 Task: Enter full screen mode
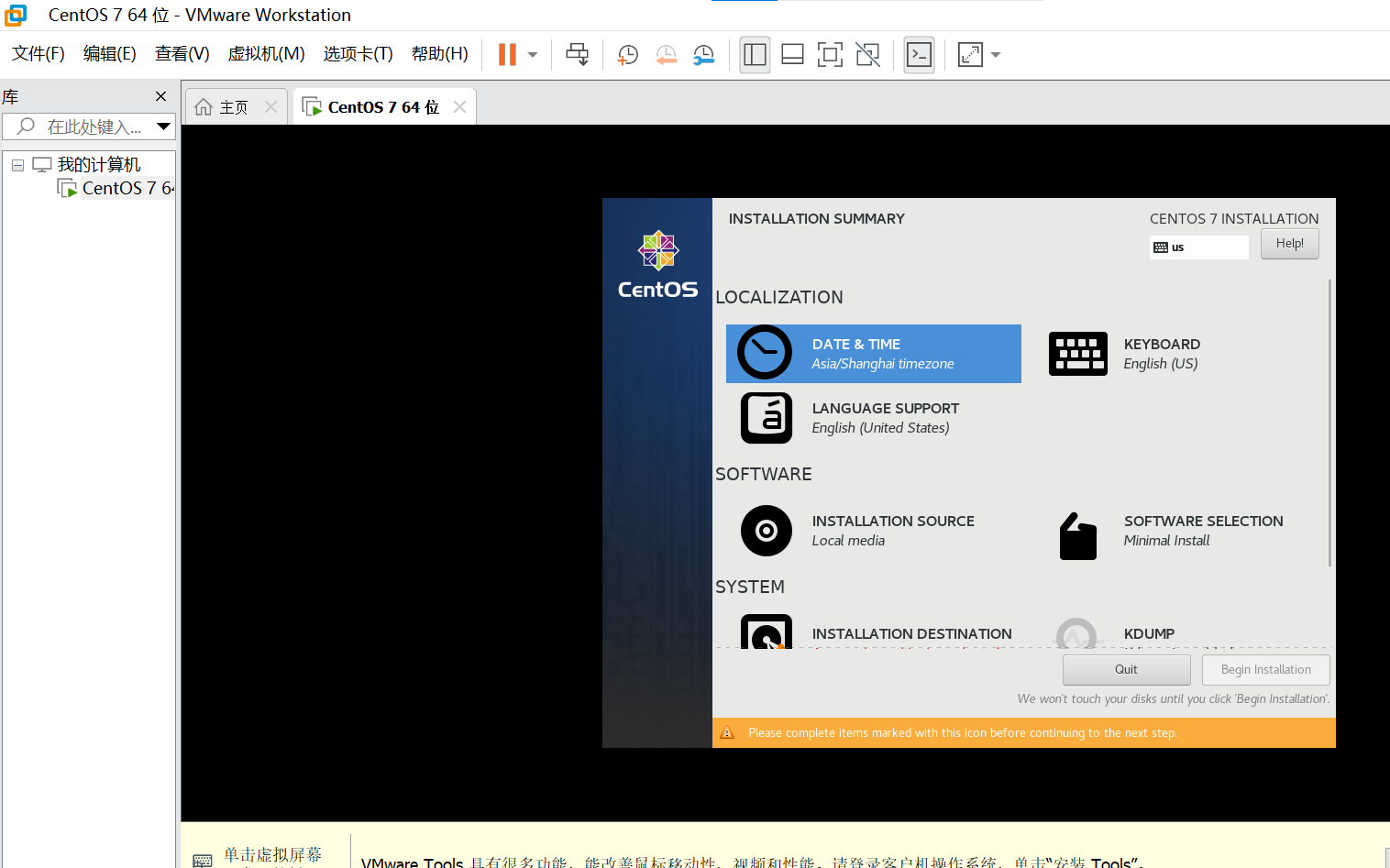[x=830, y=55]
